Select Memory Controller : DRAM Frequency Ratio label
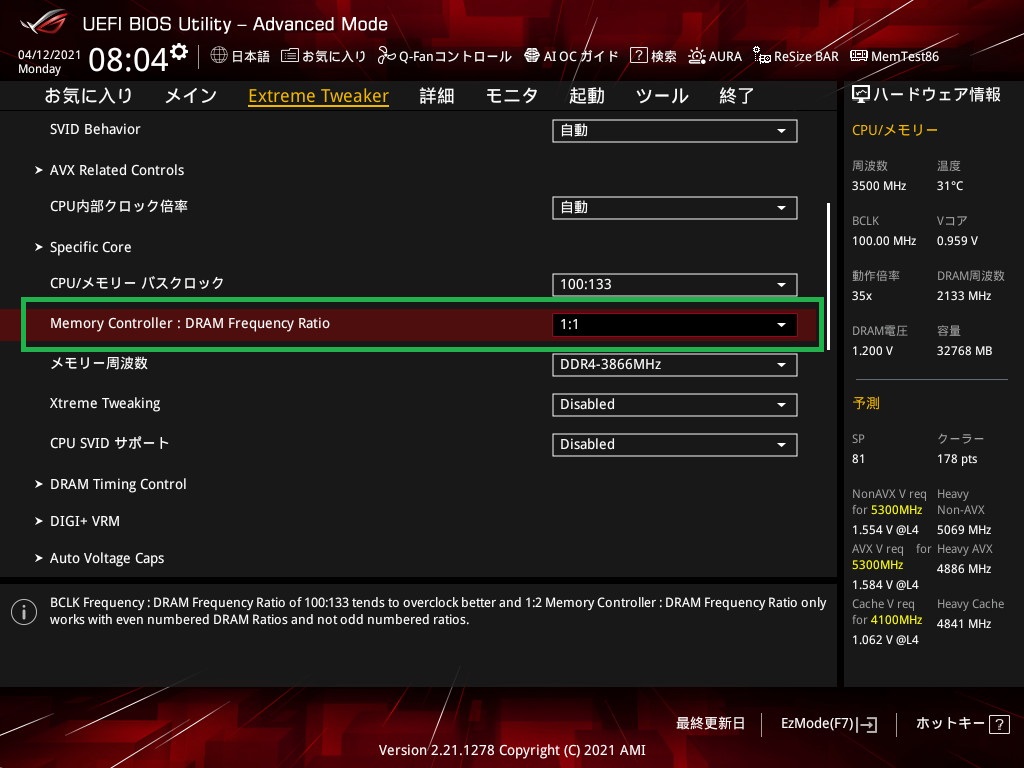The width and height of the screenshot is (1024, 768). tap(190, 323)
